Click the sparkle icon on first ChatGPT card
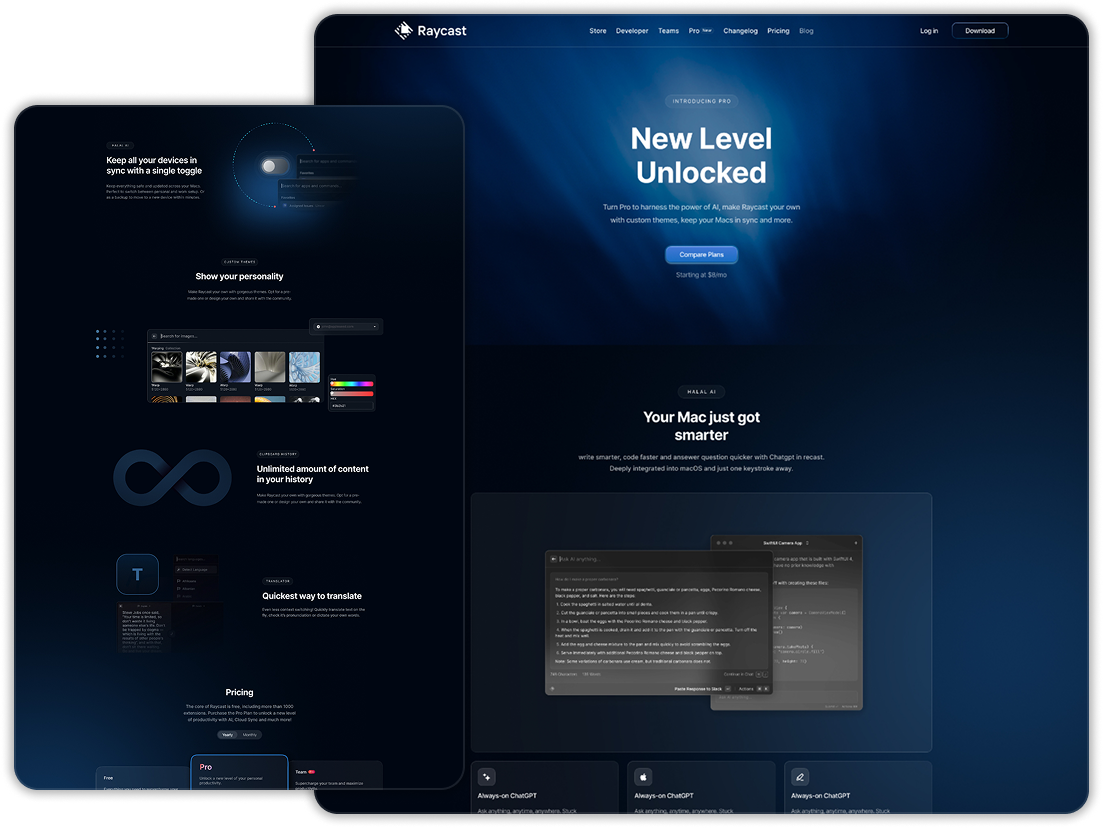Viewport: 1103px width, 828px height. pyautogui.click(x=487, y=777)
